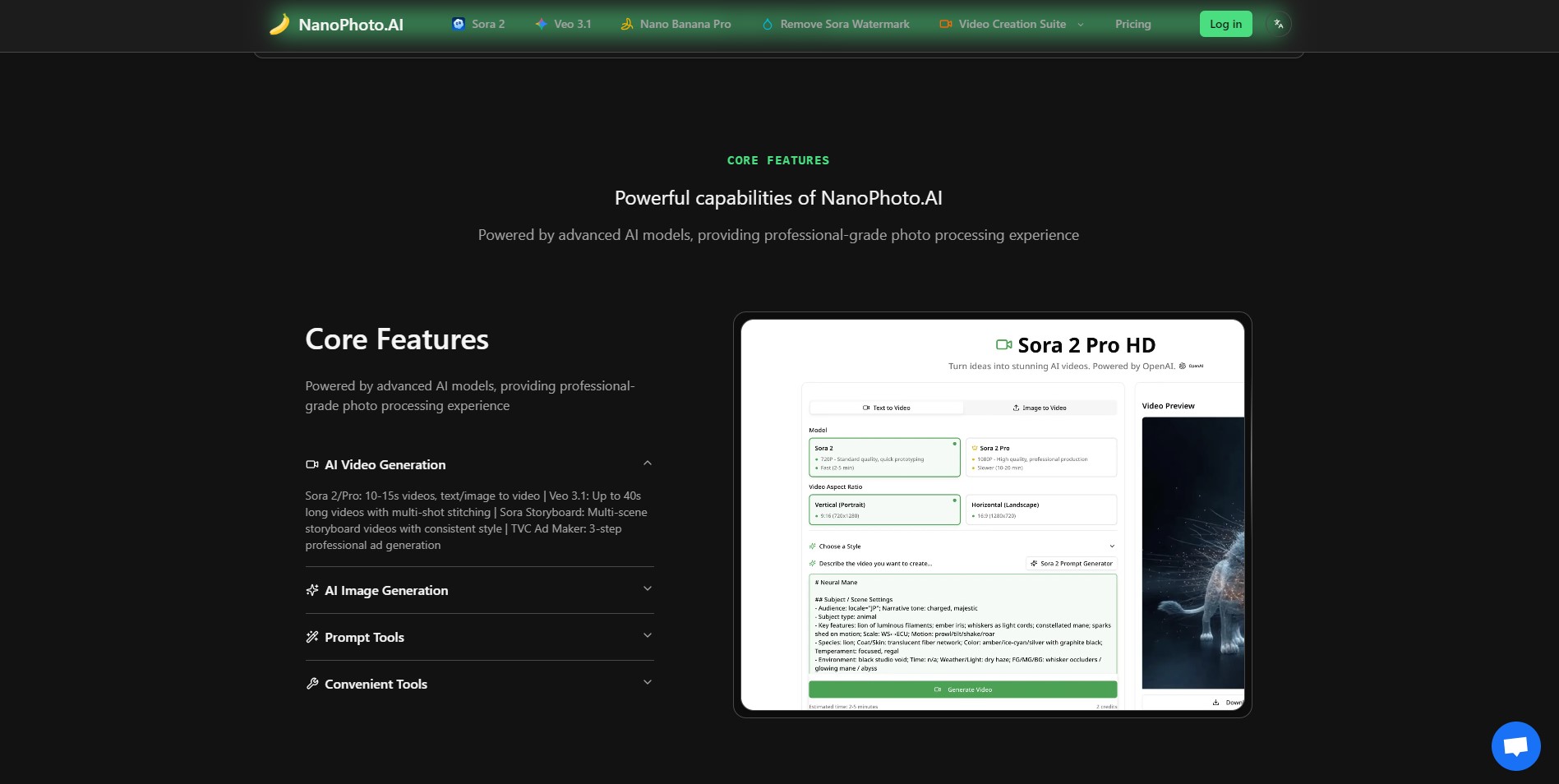Open the Pricing page
The width and height of the screenshot is (1559, 784).
click(x=1132, y=24)
